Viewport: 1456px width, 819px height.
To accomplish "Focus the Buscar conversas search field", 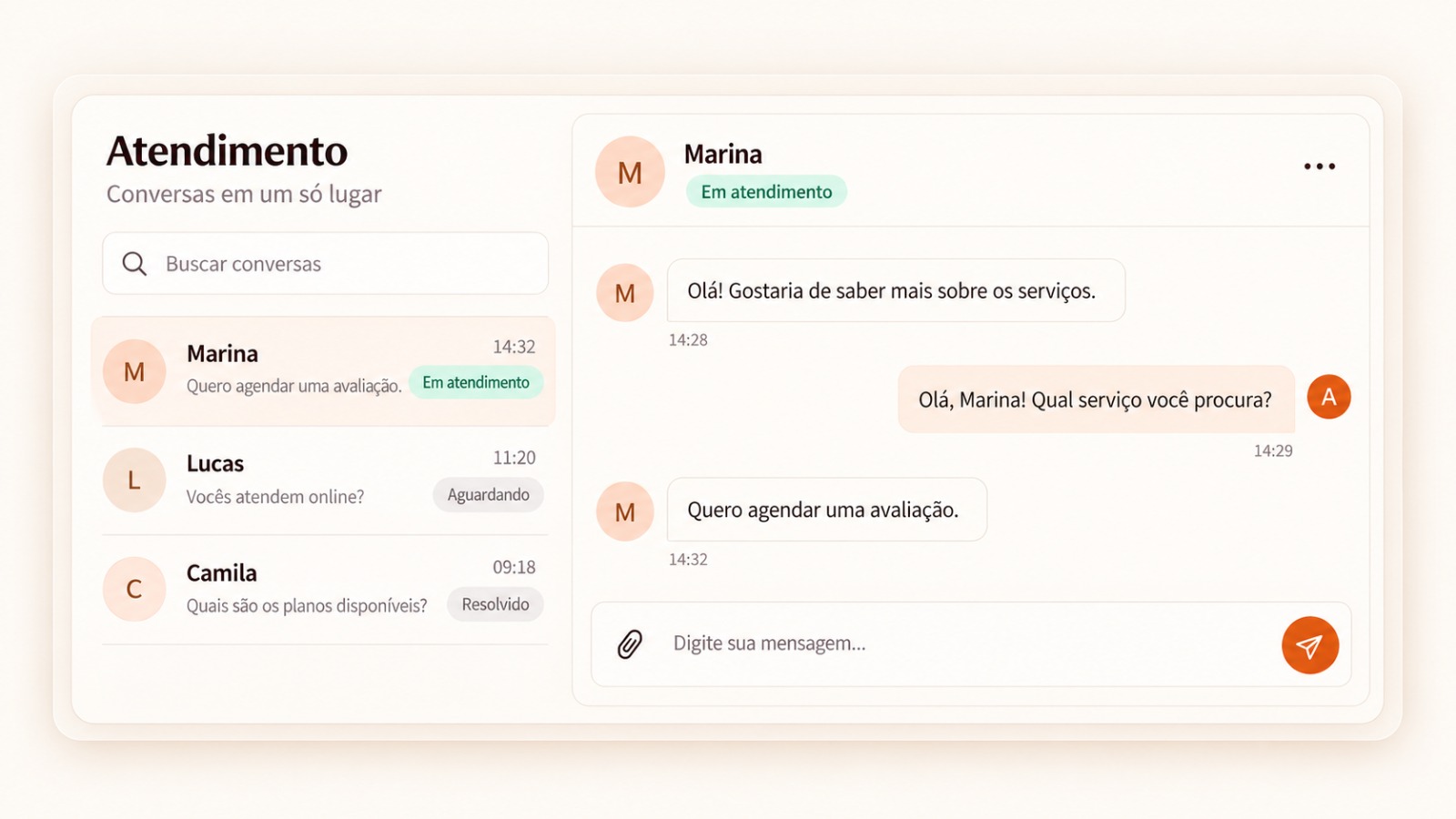I will pos(325,264).
